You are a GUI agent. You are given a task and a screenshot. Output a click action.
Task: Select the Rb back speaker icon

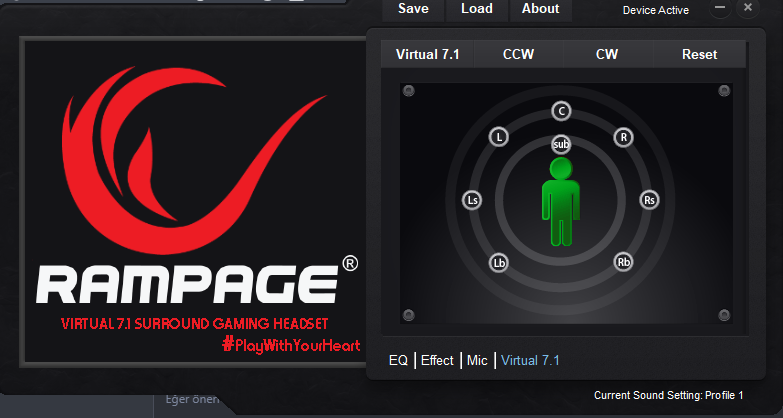(623, 262)
